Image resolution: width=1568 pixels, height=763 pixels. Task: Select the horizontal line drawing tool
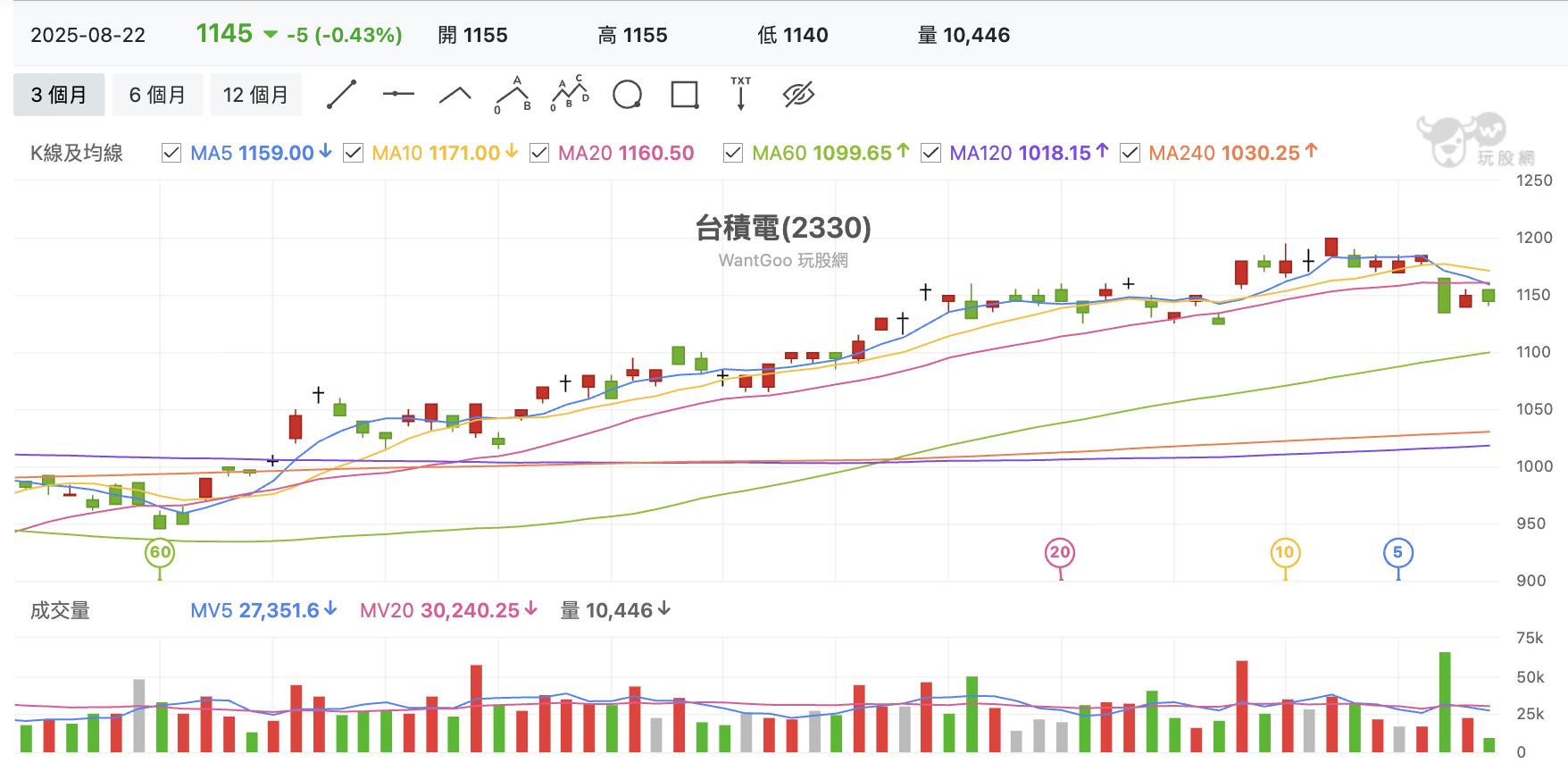click(x=398, y=94)
